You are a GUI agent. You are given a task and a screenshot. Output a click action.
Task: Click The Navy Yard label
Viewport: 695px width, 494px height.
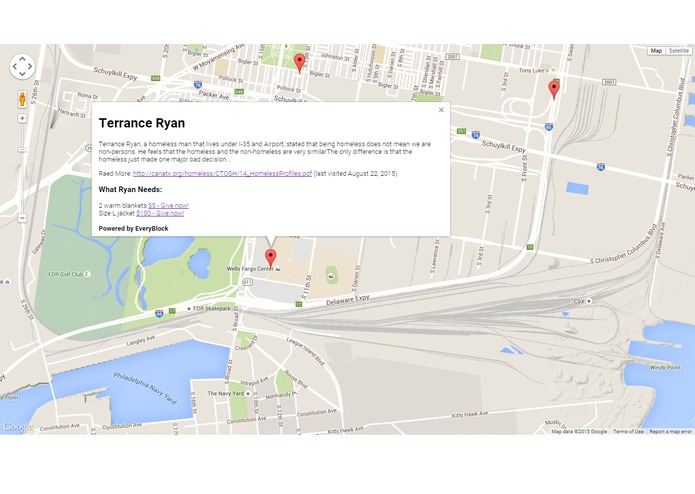(226, 393)
